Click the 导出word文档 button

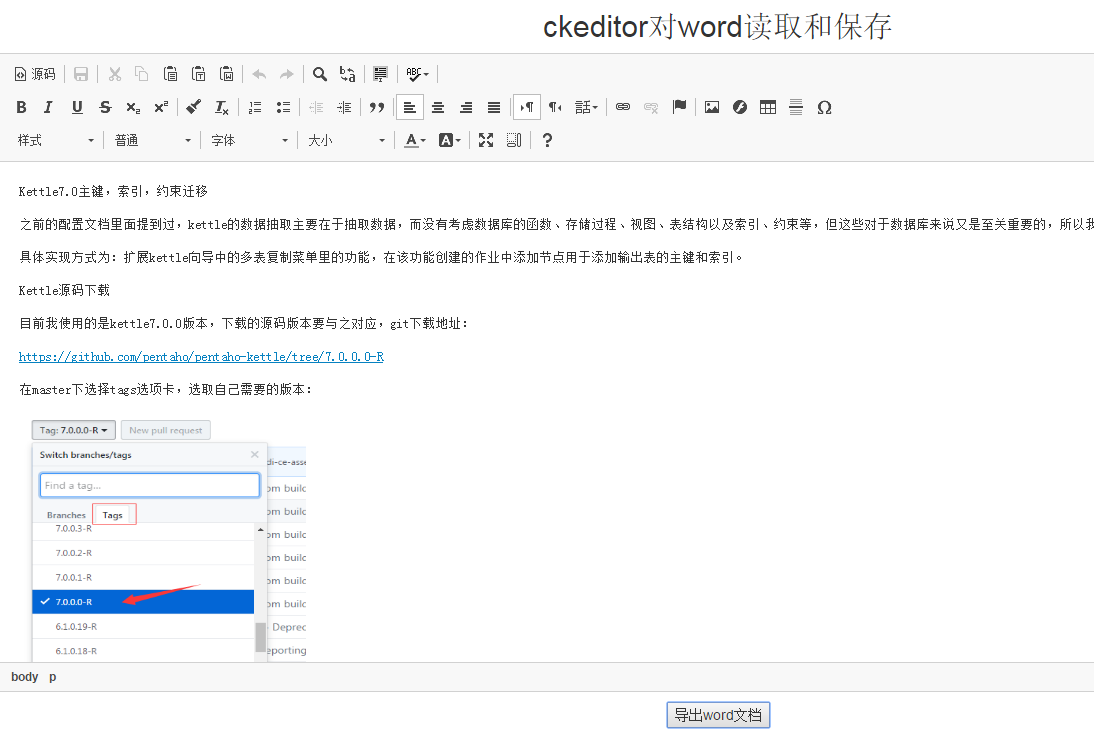718,715
